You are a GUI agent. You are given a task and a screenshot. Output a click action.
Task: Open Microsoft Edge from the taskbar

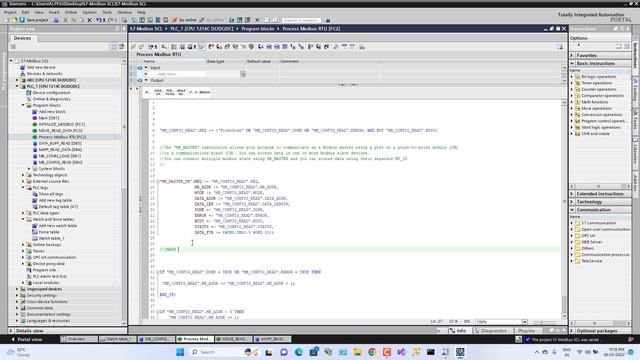tap(299, 352)
